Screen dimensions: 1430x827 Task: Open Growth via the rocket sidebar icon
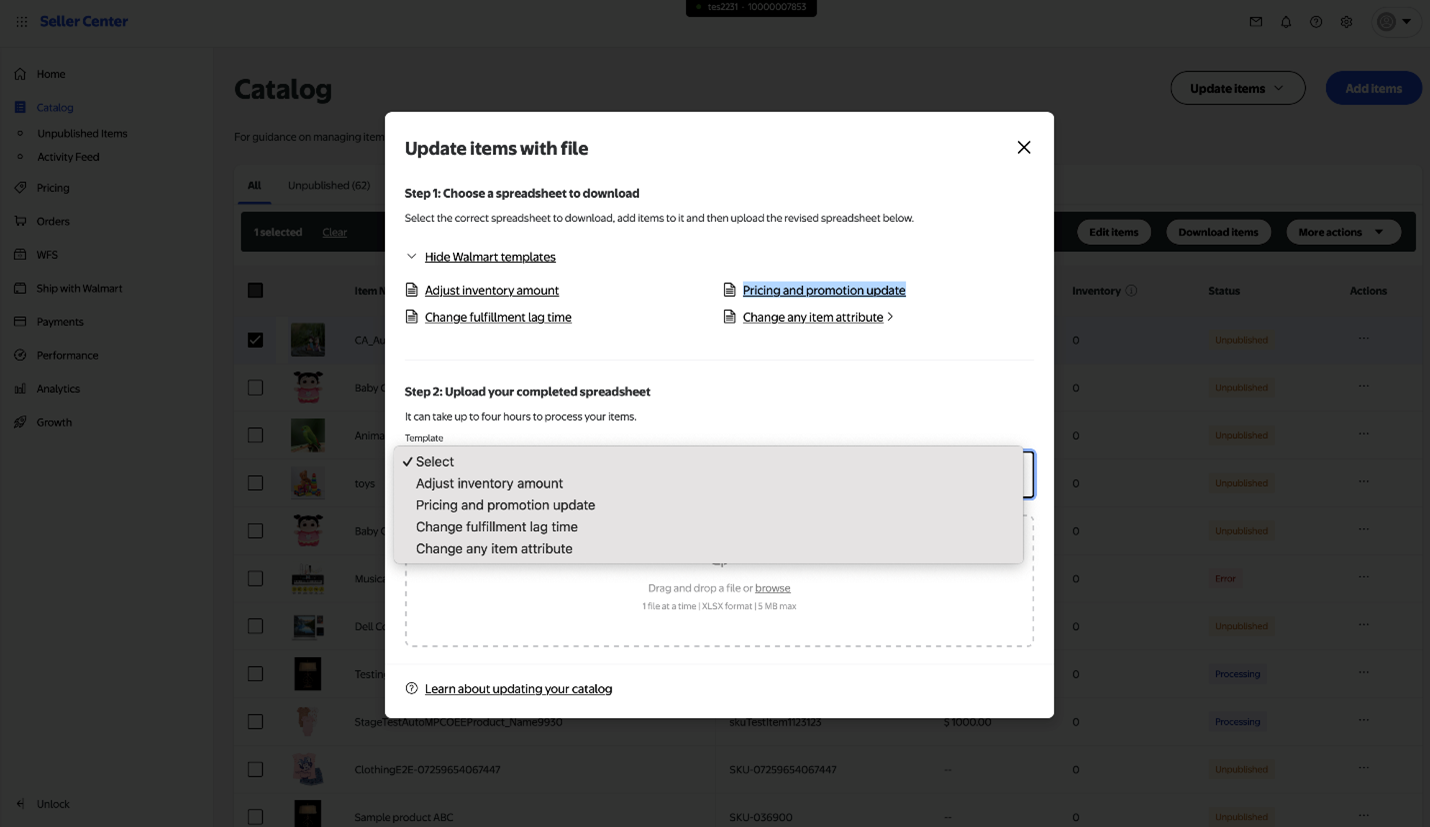[x=20, y=422]
